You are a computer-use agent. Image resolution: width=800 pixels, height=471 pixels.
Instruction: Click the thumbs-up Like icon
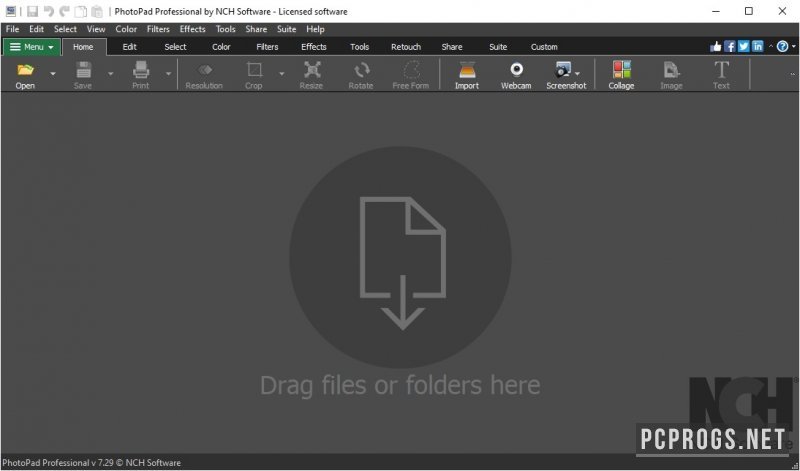pos(715,46)
